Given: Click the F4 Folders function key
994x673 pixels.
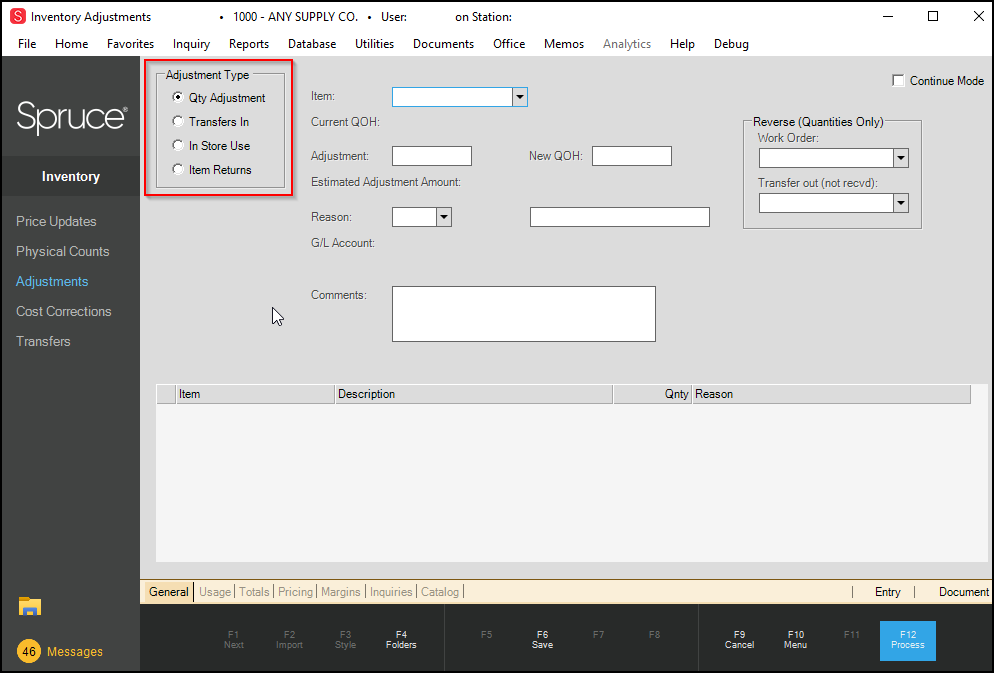Looking at the screenshot, I should coord(401,639).
